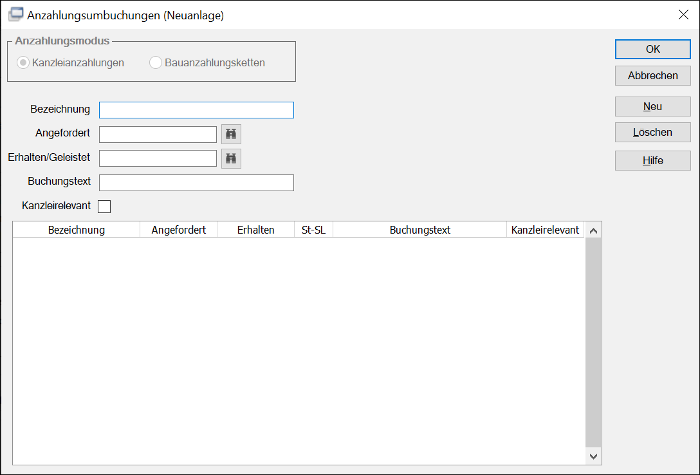Click the Kanzleirelevant column header
The height and width of the screenshot is (475, 700).
coord(545,230)
